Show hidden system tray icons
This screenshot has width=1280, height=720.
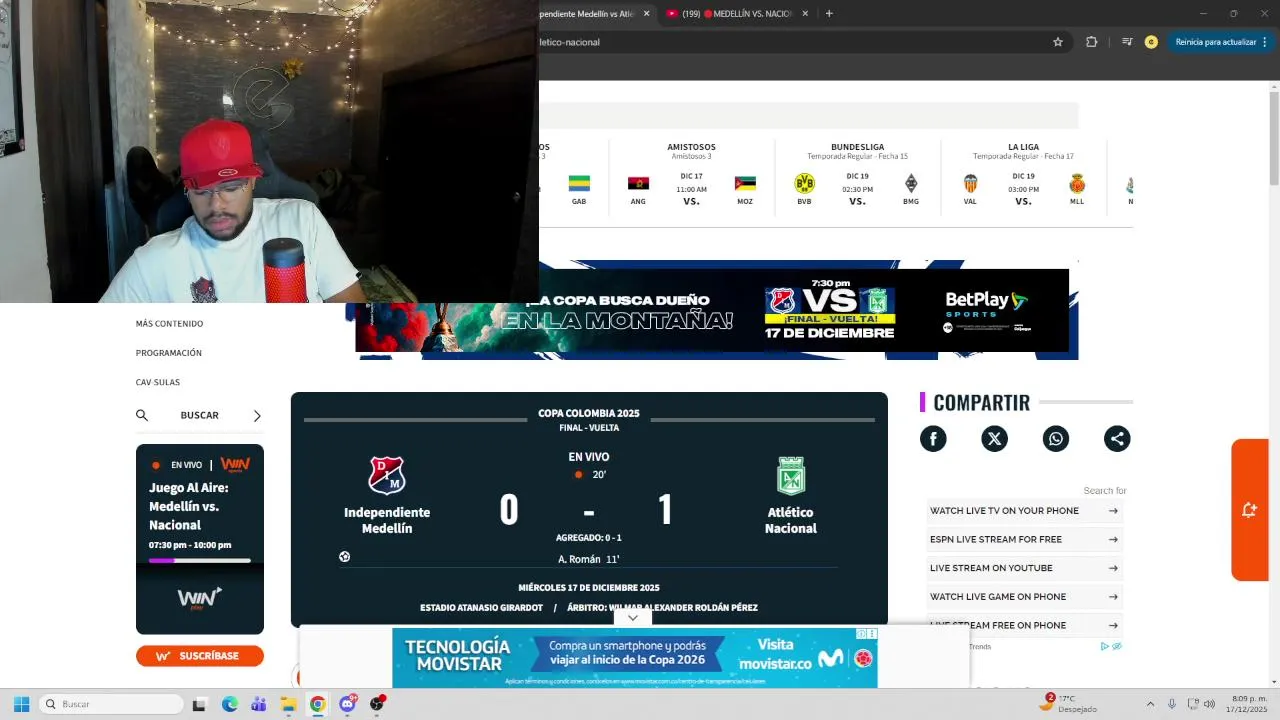pyautogui.click(x=1150, y=704)
